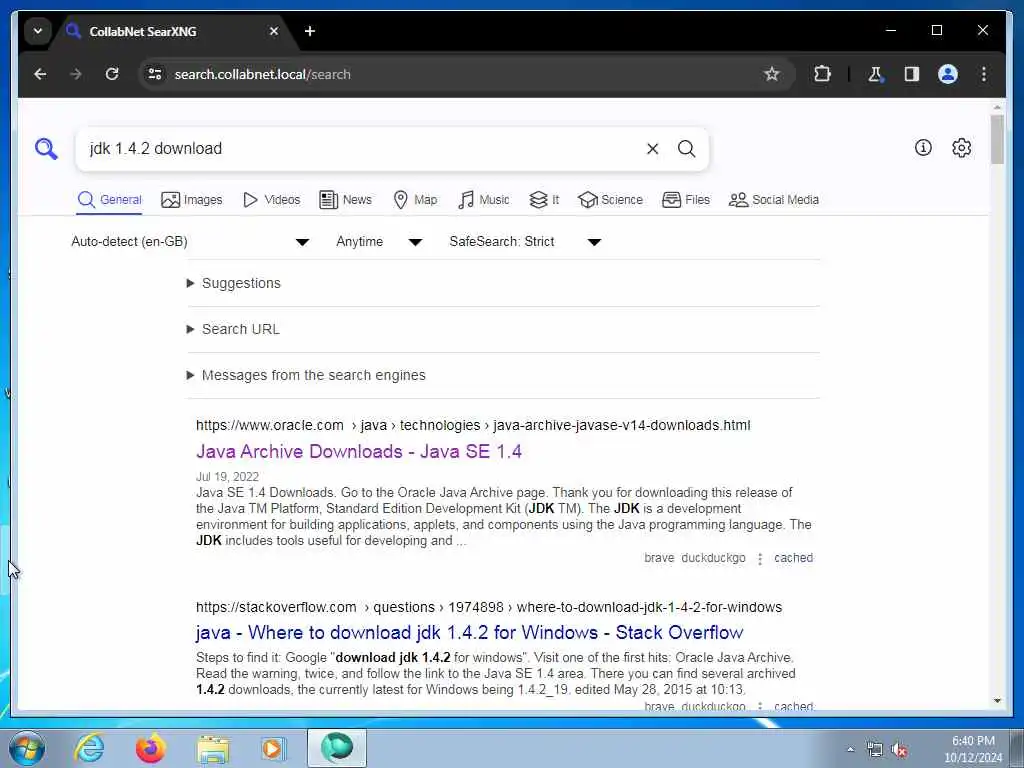Click the SearXNG magnifier logo beside search box
The width and height of the screenshot is (1024, 768).
46,149
